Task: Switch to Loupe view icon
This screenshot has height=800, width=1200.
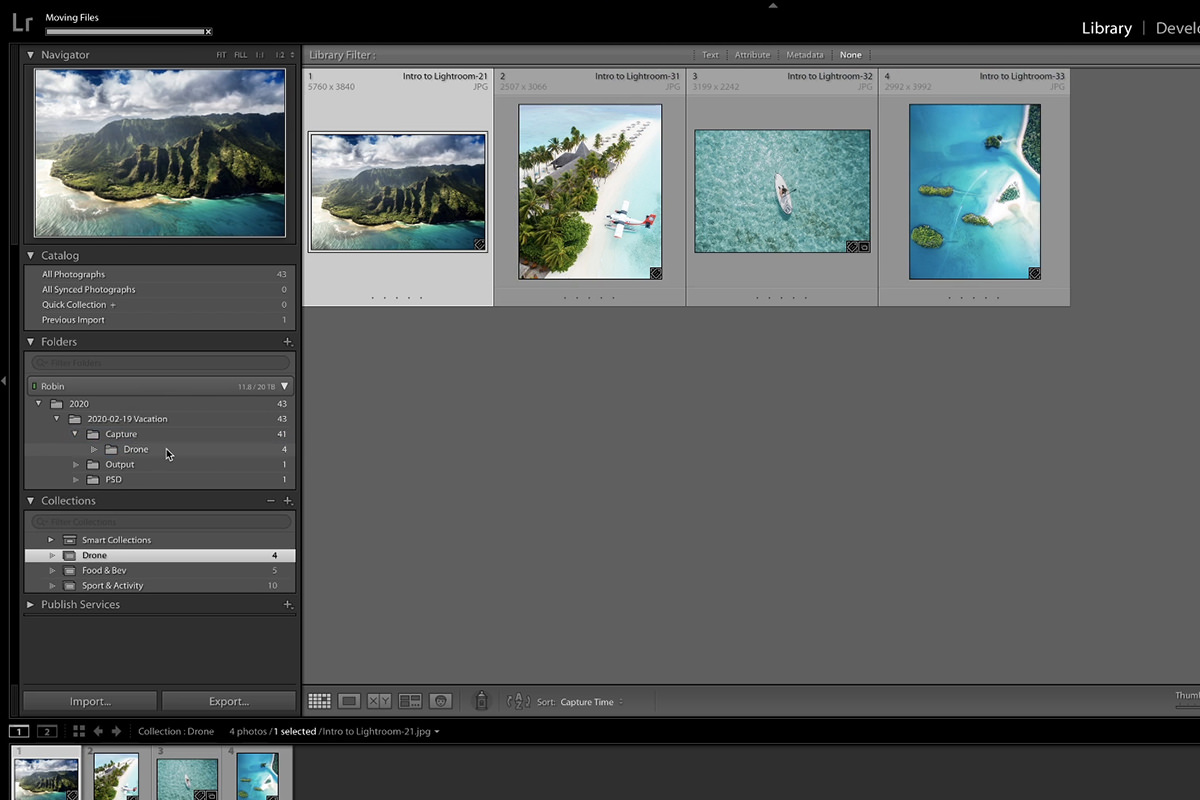Action: pos(349,702)
